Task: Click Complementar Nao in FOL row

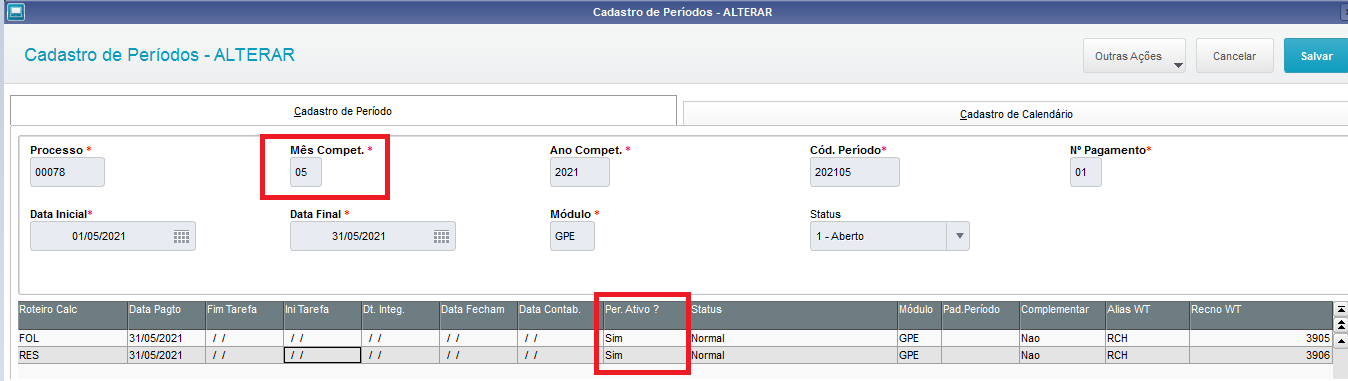Action: [1062, 339]
